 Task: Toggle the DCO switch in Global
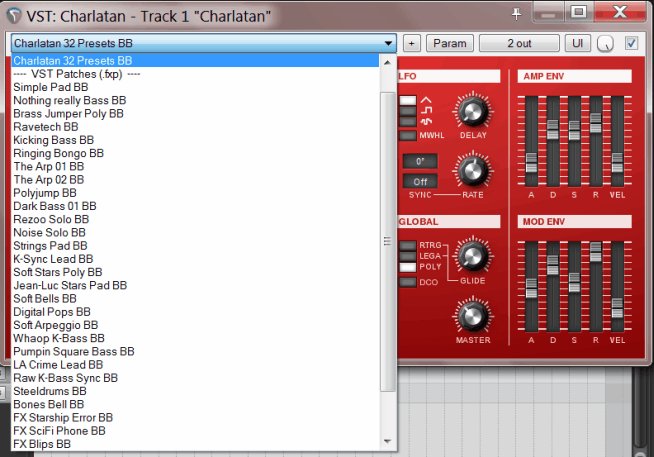click(407, 282)
